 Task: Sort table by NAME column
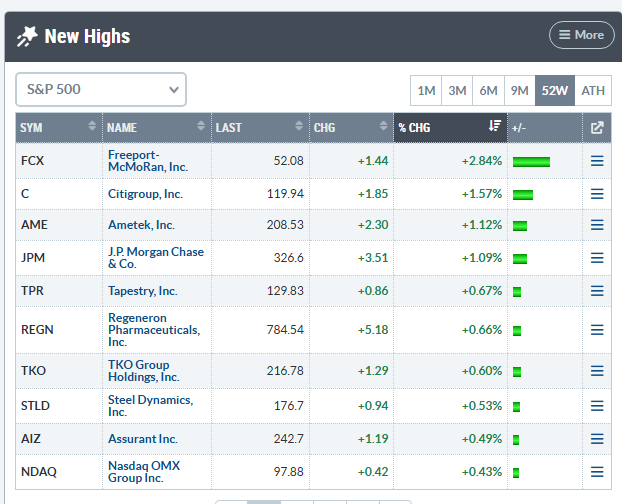[x=157, y=128]
